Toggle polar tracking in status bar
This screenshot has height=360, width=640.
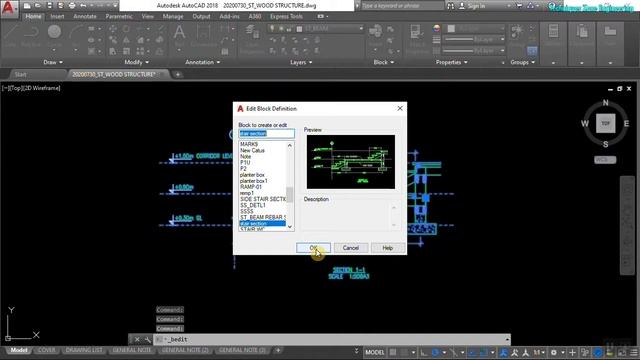tap(436, 352)
